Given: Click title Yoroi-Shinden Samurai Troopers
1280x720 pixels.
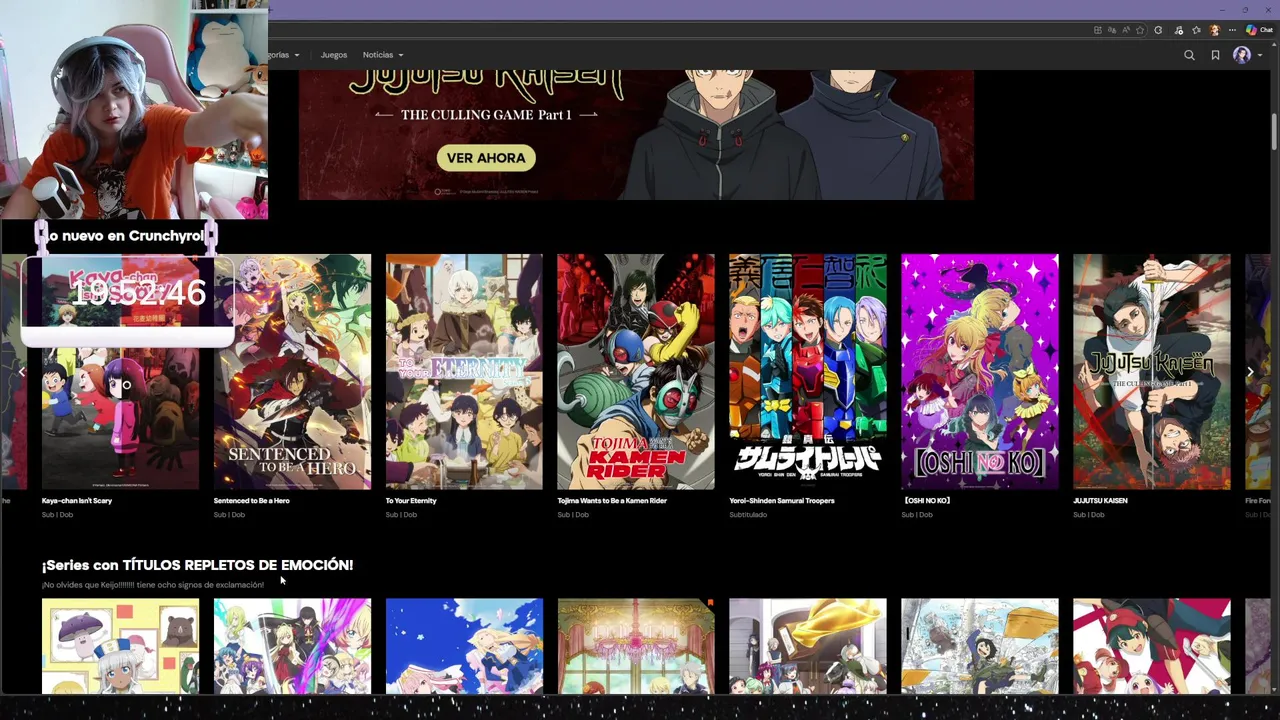Looking at the screenshot, I should (x=782, y=501).
